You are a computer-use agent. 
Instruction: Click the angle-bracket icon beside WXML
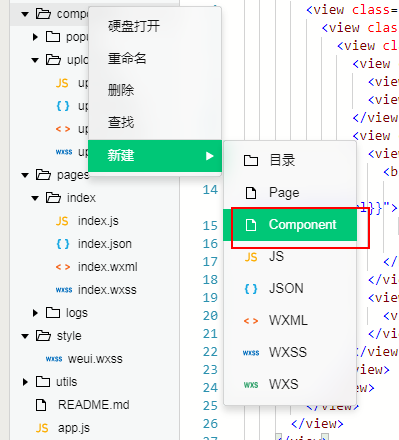251,321
